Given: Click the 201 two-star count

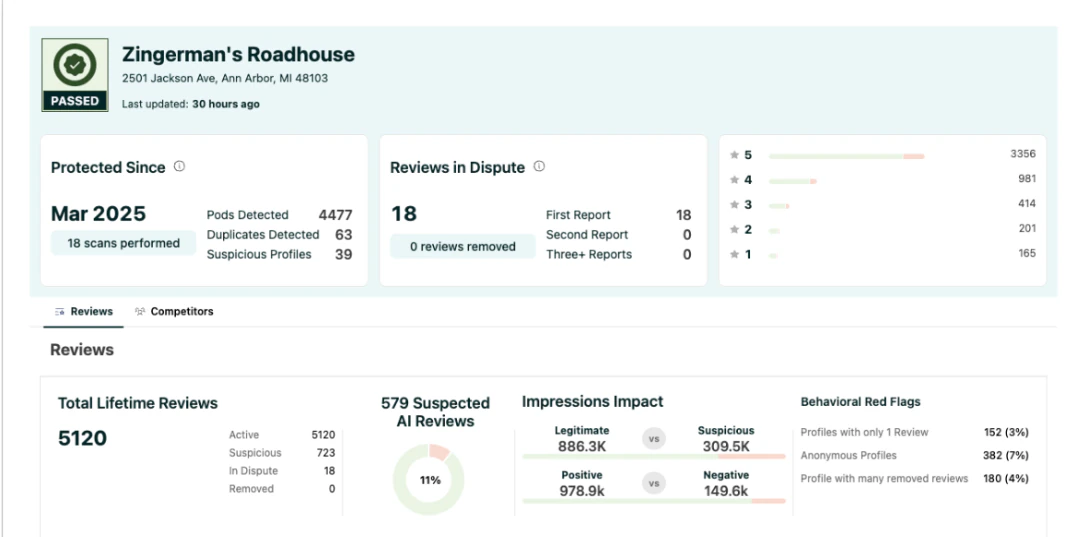Looking at the screenshot, I should [x=1027, y=228].
